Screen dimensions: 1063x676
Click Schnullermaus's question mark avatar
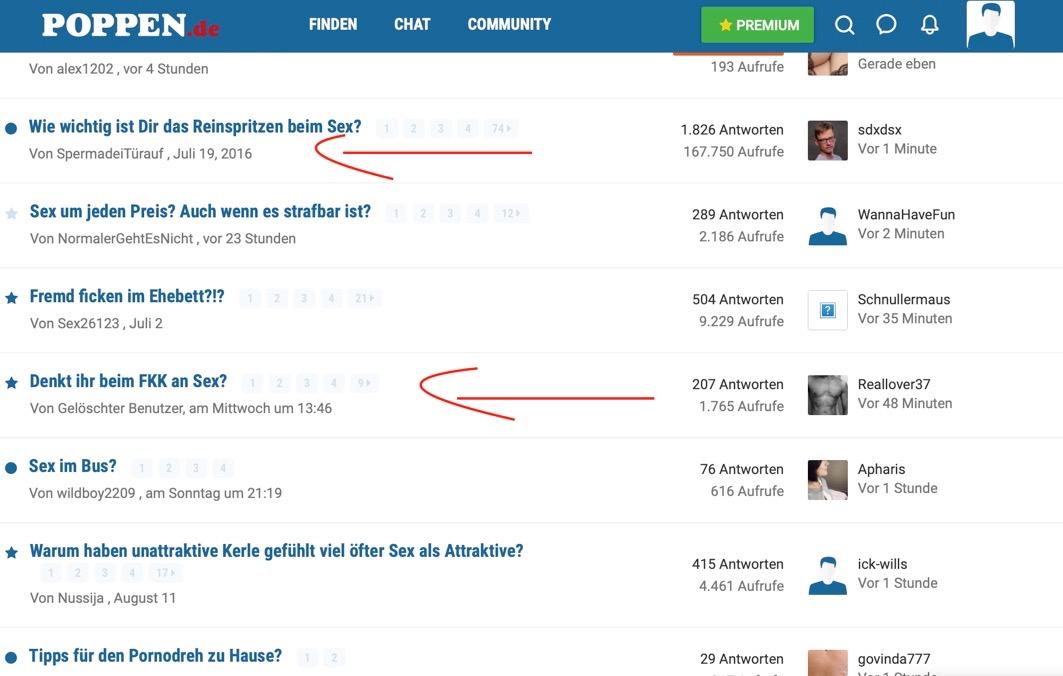click(827, 310)
